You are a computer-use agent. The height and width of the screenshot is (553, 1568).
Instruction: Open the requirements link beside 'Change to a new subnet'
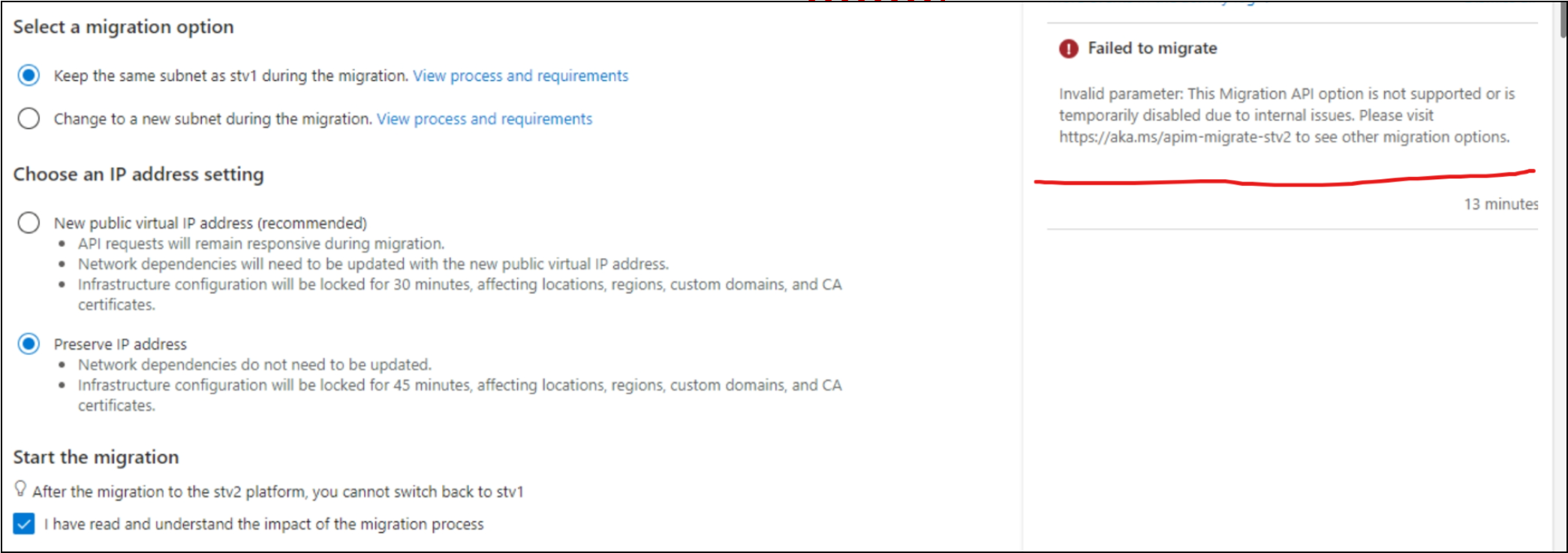[484, 119]
